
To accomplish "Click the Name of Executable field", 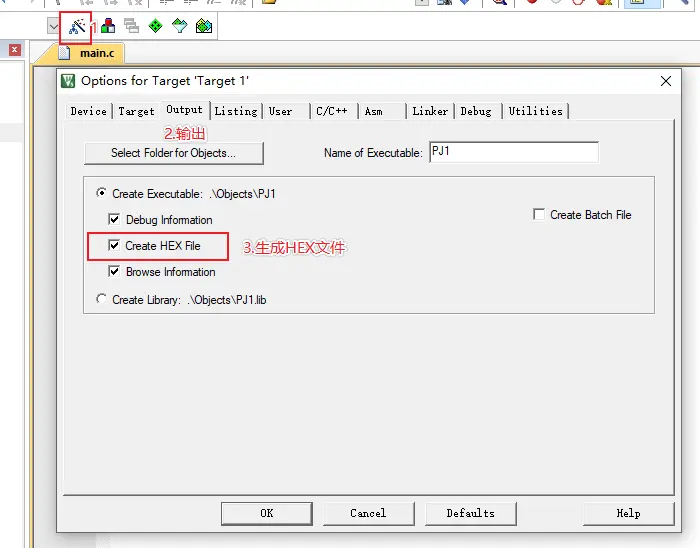I will click(514, 152).
